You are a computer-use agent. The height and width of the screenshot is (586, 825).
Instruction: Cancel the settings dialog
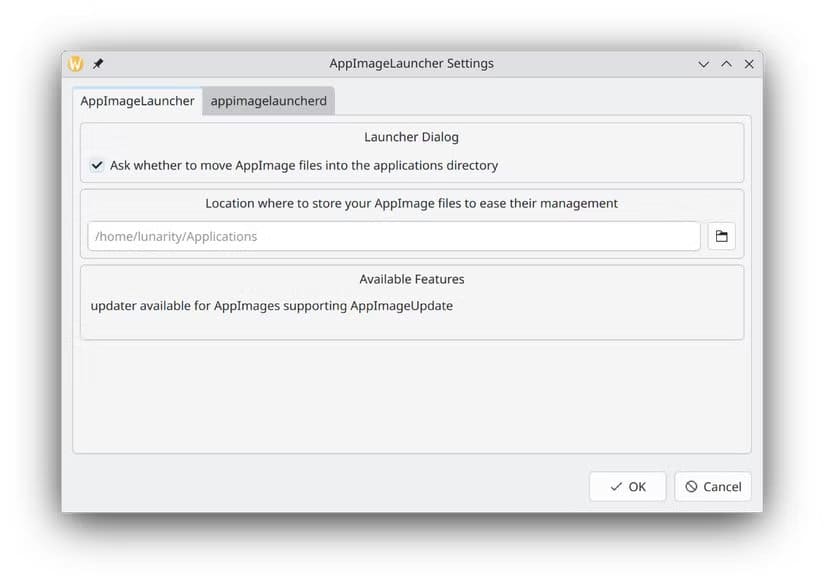coord(713,487)
